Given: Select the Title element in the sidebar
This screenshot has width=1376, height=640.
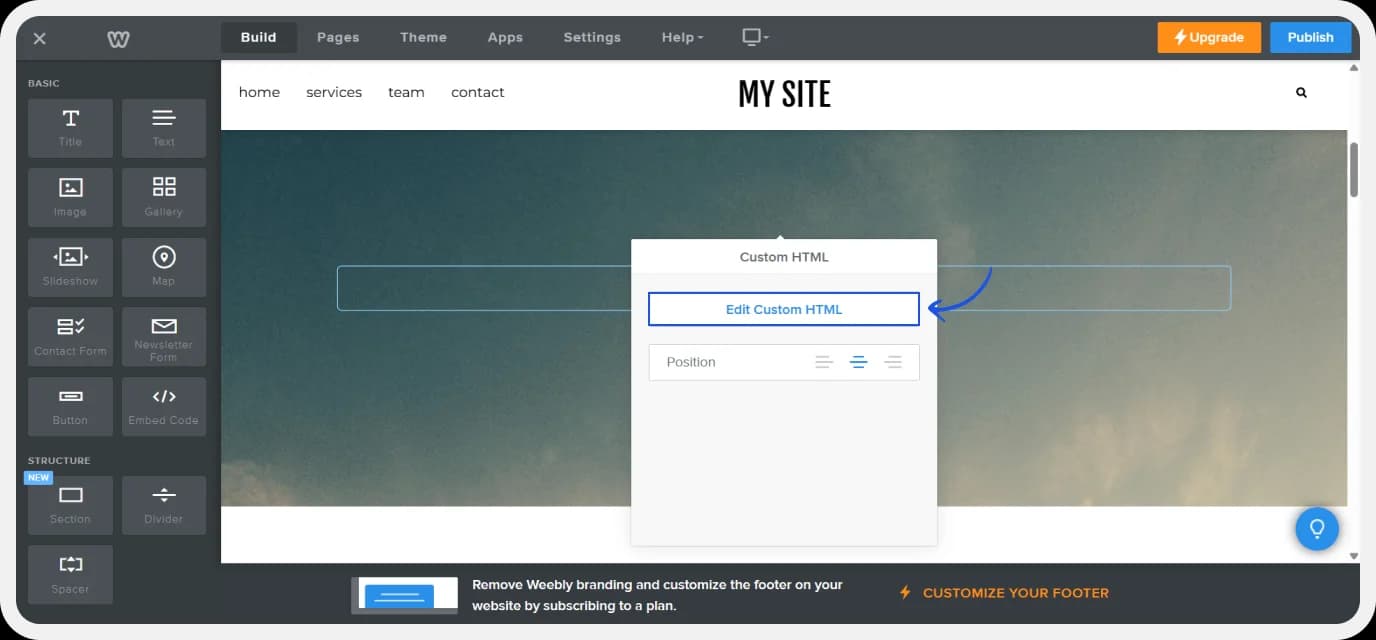Looking at the screenshot, I should pyautogui.click(x=70, y=128).
